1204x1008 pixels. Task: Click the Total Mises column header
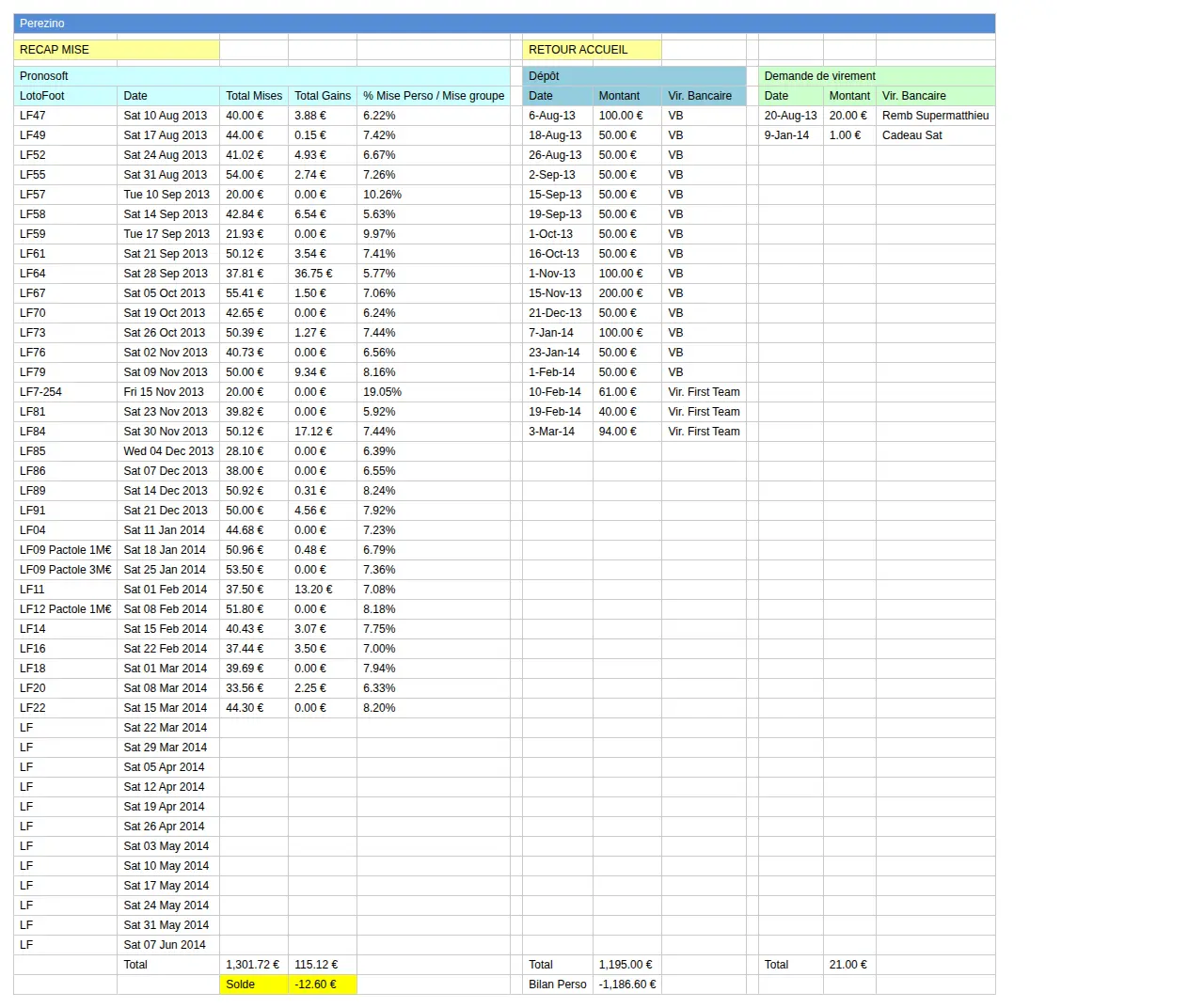click(254, 96)
